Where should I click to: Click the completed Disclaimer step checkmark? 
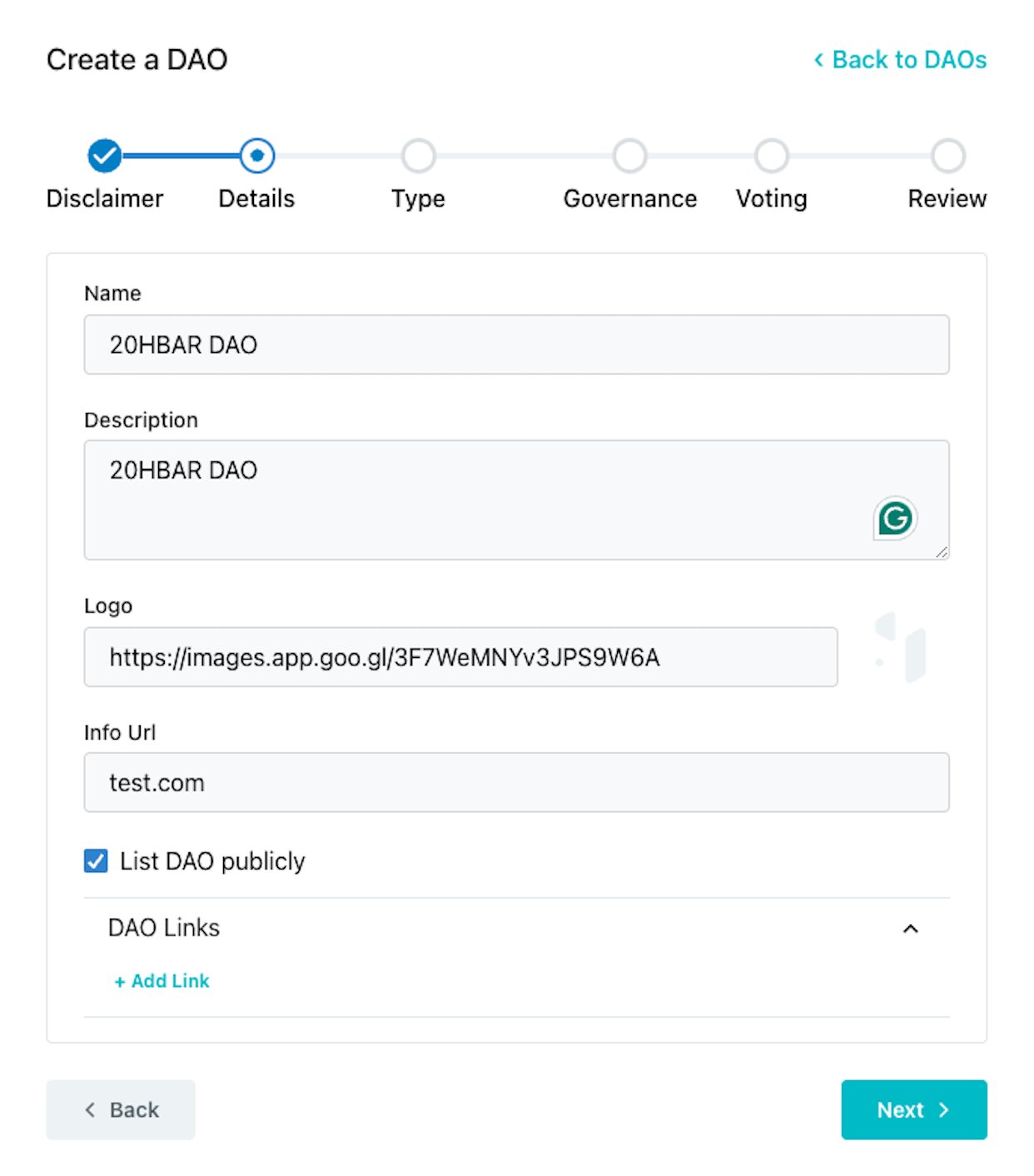[x=105, y=156]
